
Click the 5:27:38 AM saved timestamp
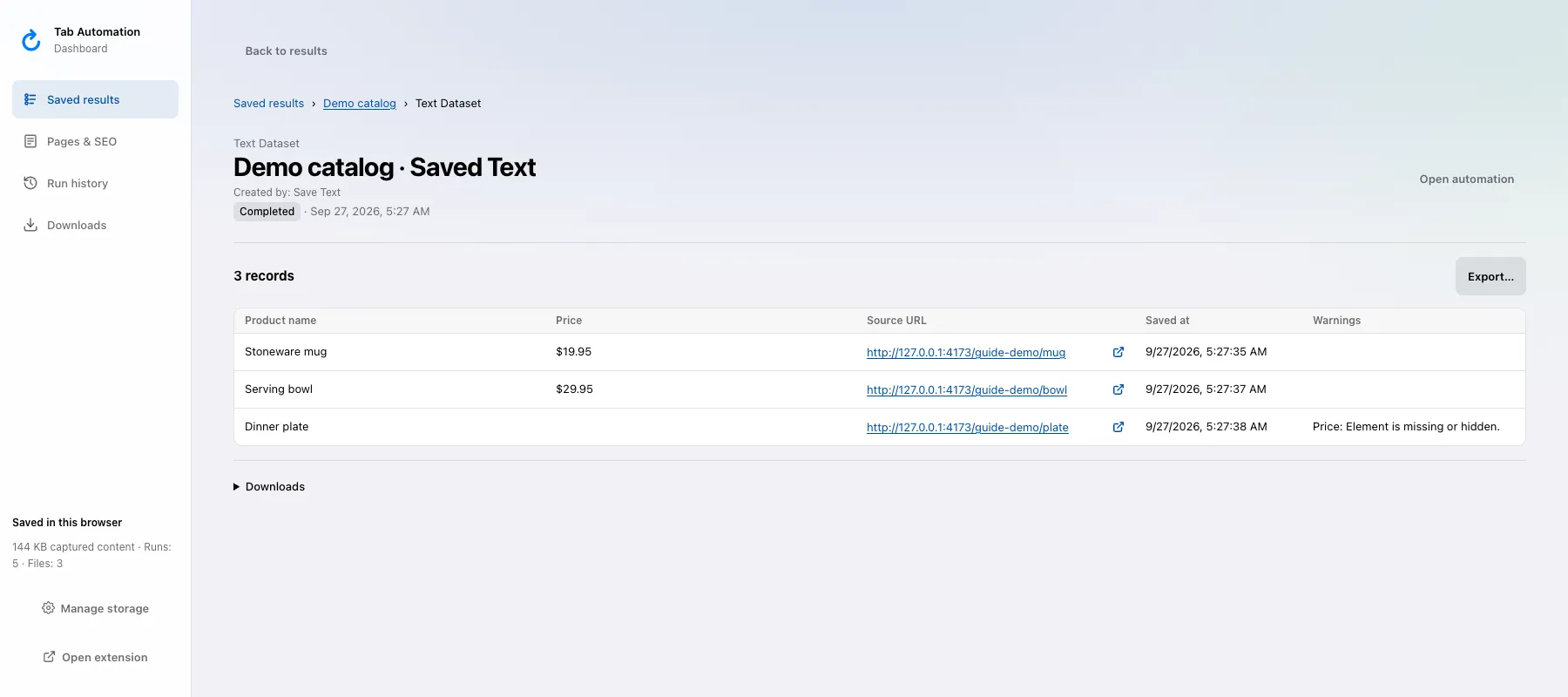[x=1206, y=427]
